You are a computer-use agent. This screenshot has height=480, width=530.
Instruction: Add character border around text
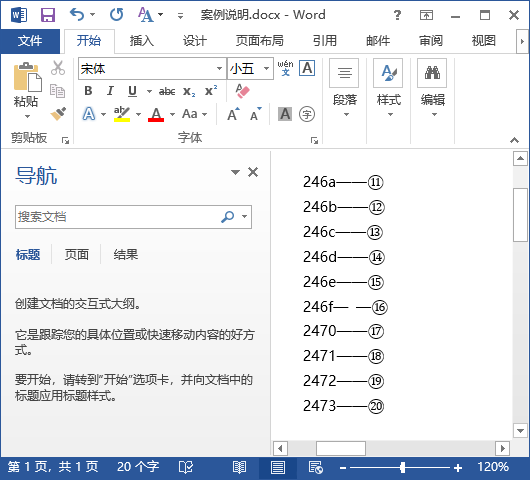point(307,68)
